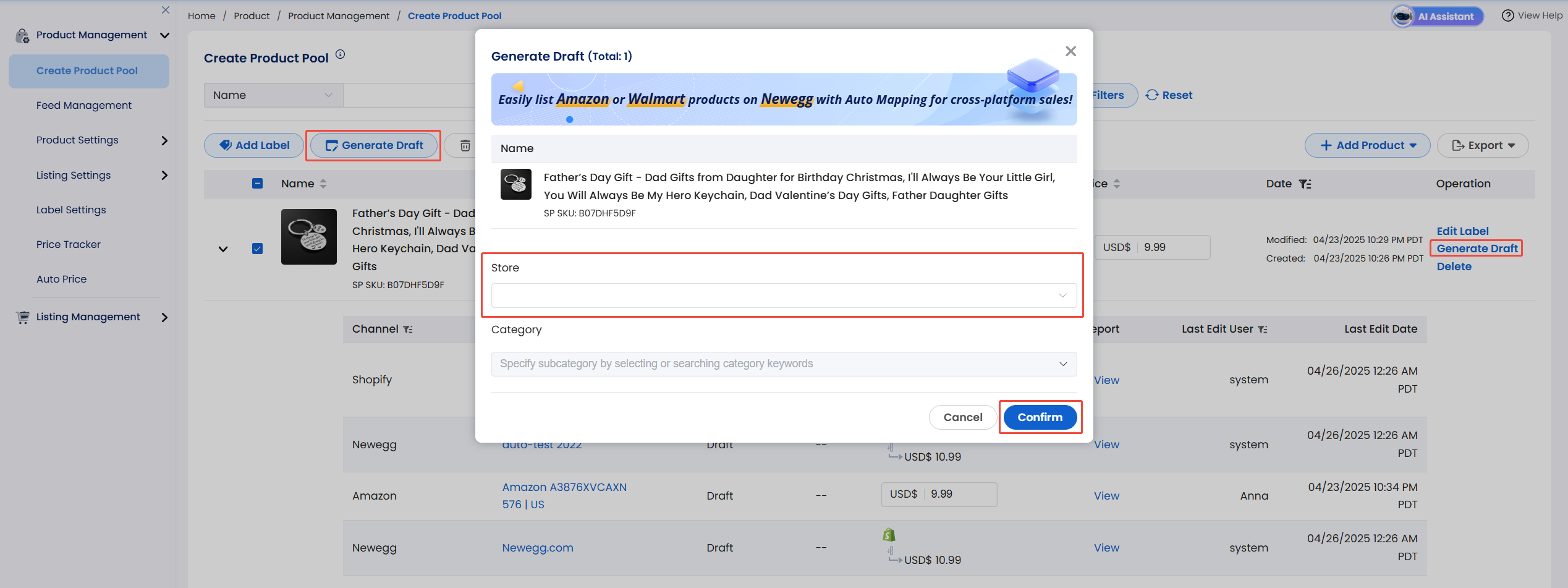Click View link in Newegg.com row
1568x588 pixels.
[1106, 548]
